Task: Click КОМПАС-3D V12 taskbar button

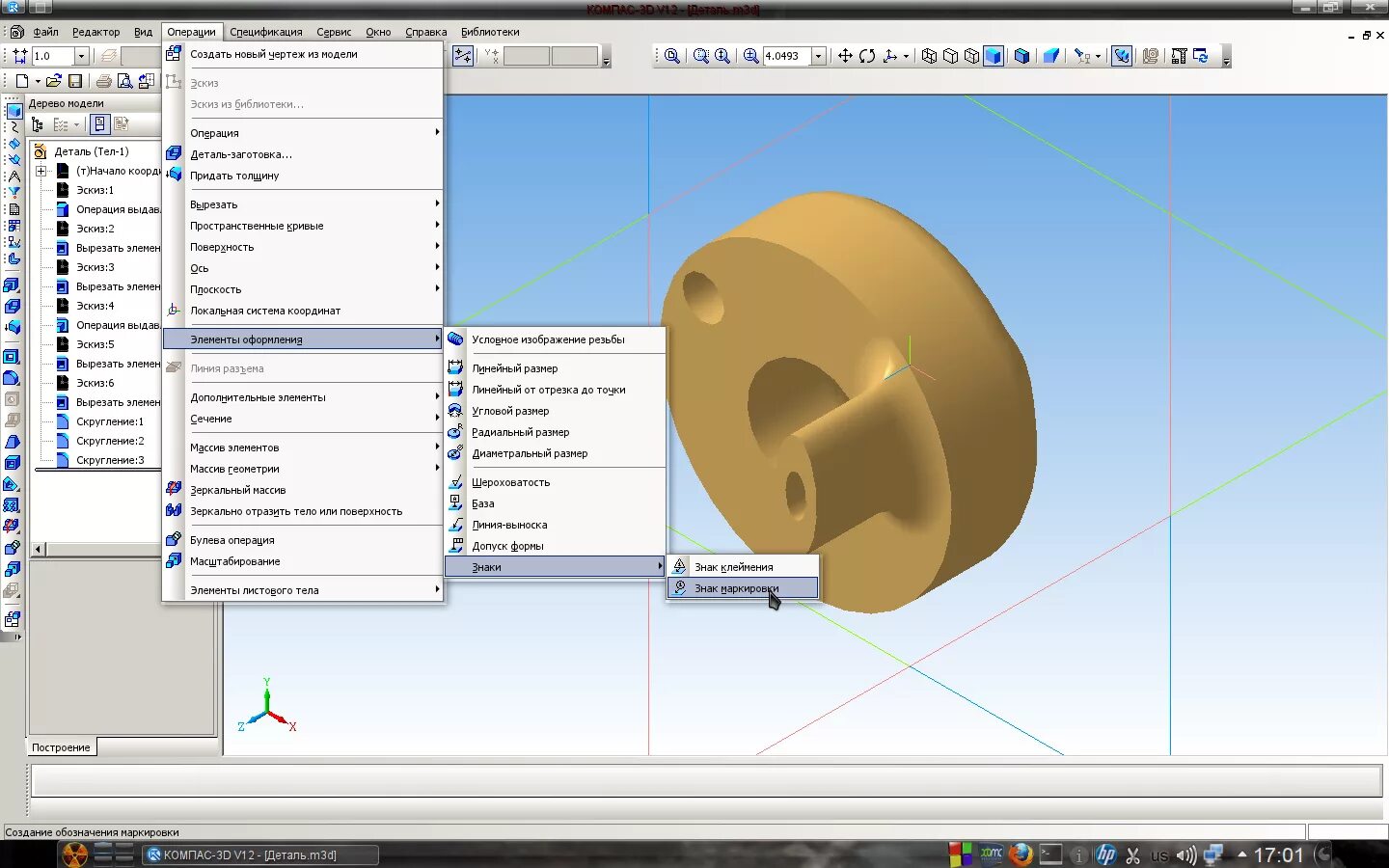Action: tap(260, 854)
